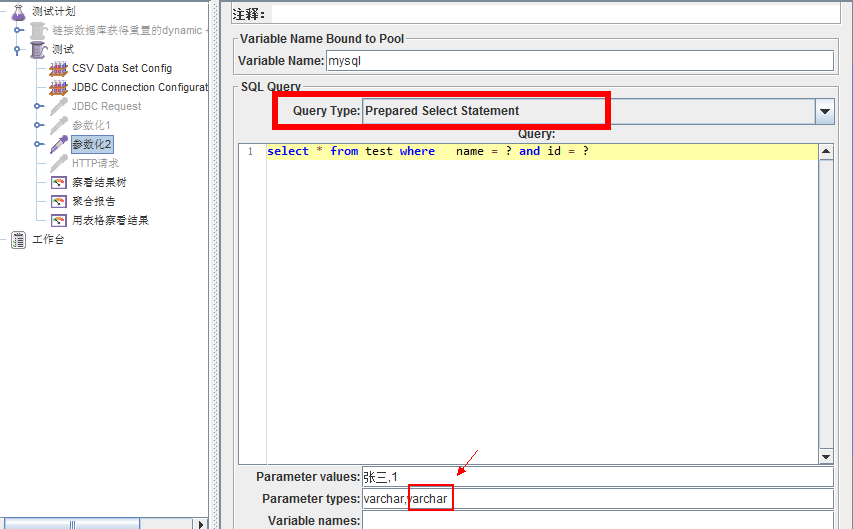853x529 pixels.
Task: Click the JDBC Connection Configuration icon
Action: click(x=58, y=87)
